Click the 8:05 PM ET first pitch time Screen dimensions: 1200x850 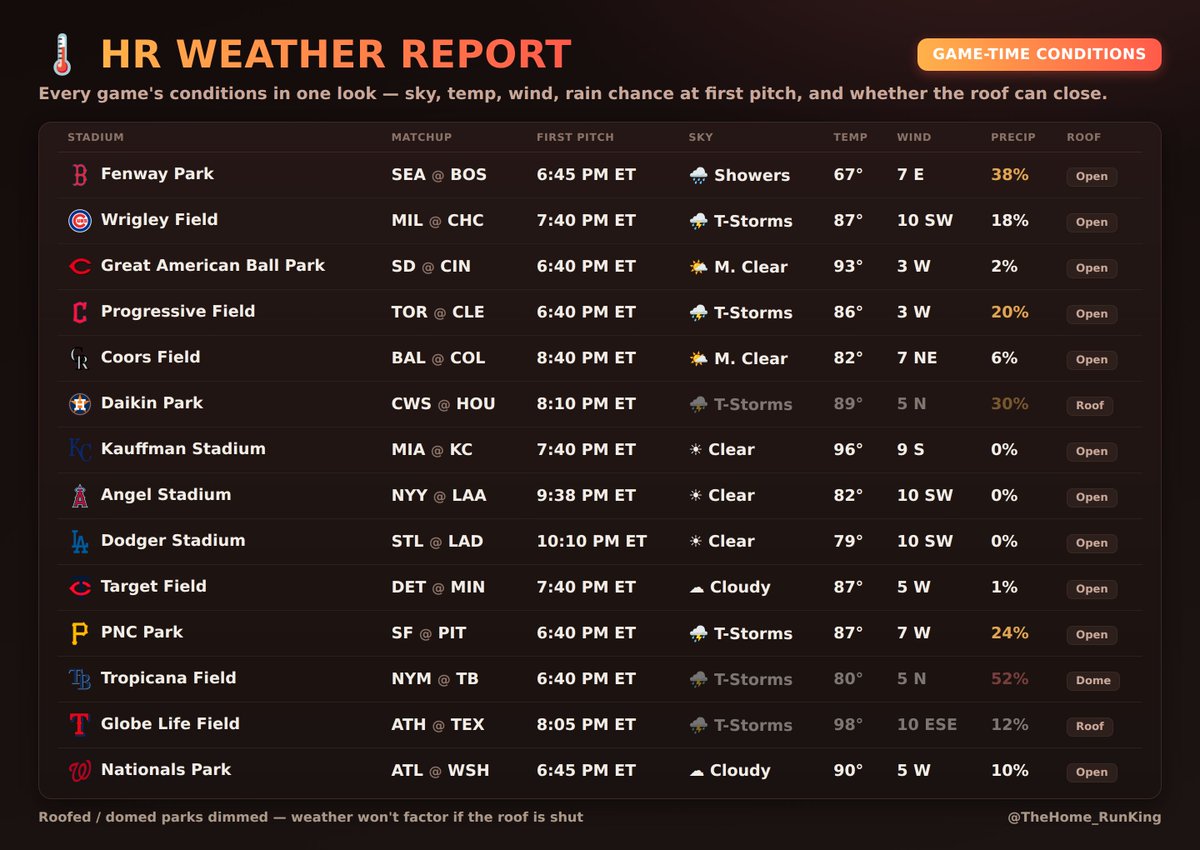[586, 725]
